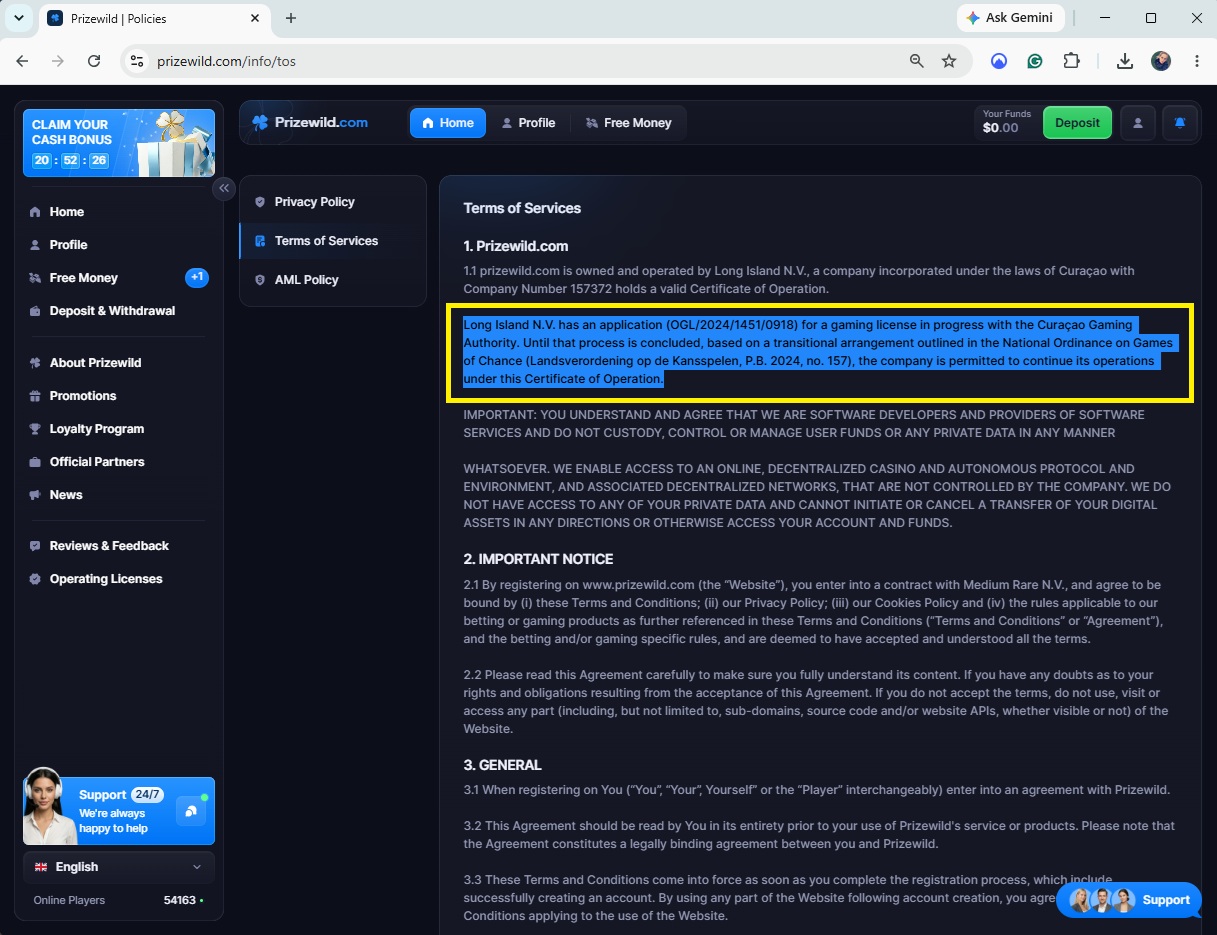Open the Home tab in top navigation

(448, 123)
